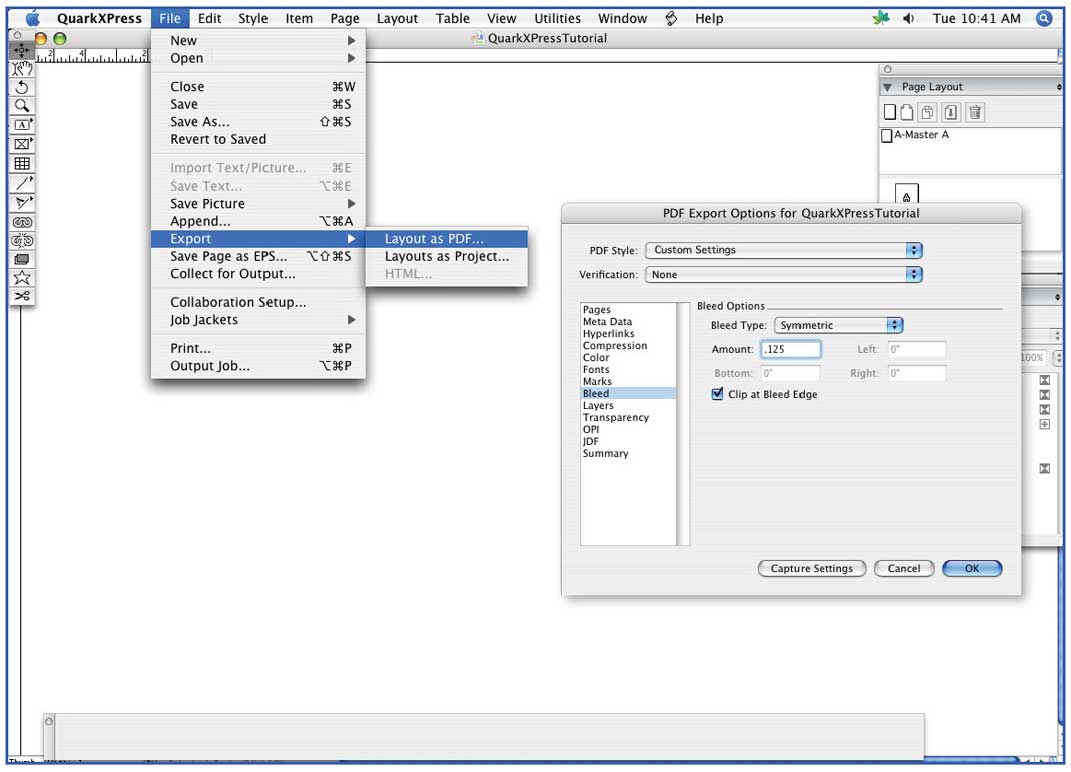Viewport: 1071px width, 772px height.
Task: Click the volume speaker icon in menu bar
Action: [x=908, y=18]
